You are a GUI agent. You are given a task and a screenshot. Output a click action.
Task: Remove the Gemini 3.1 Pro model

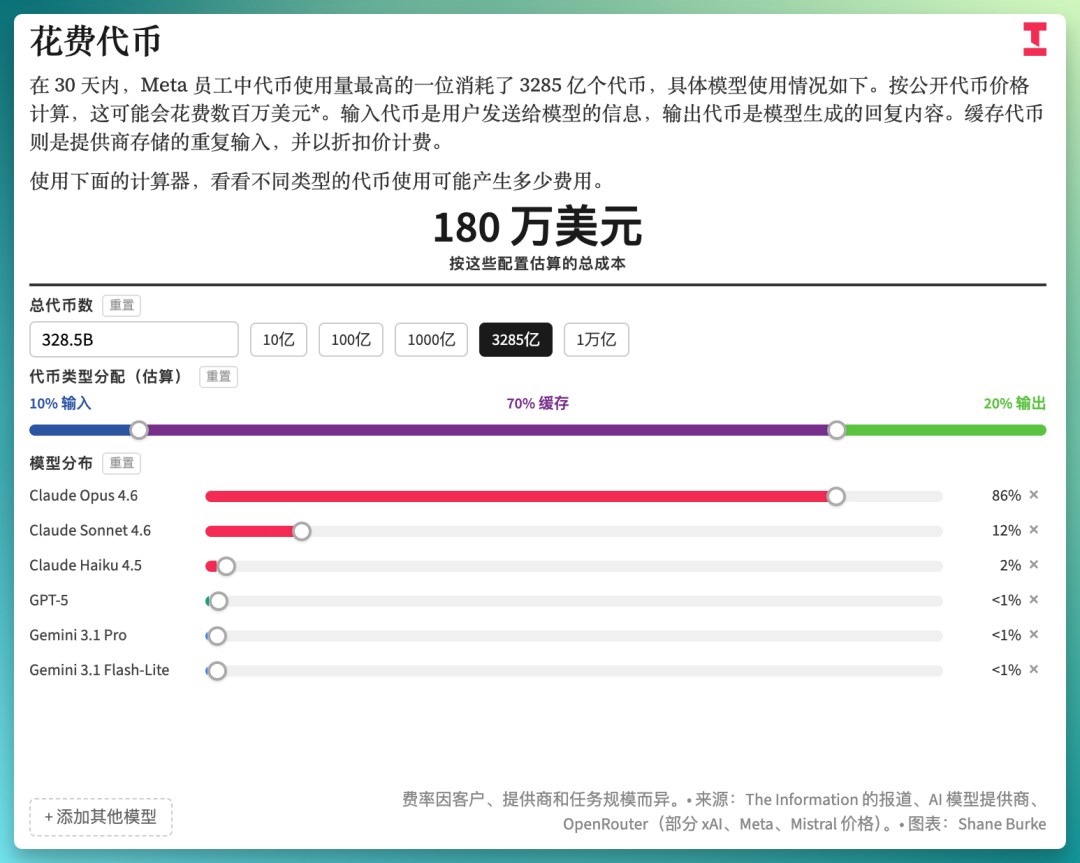tap(1034, 634)
